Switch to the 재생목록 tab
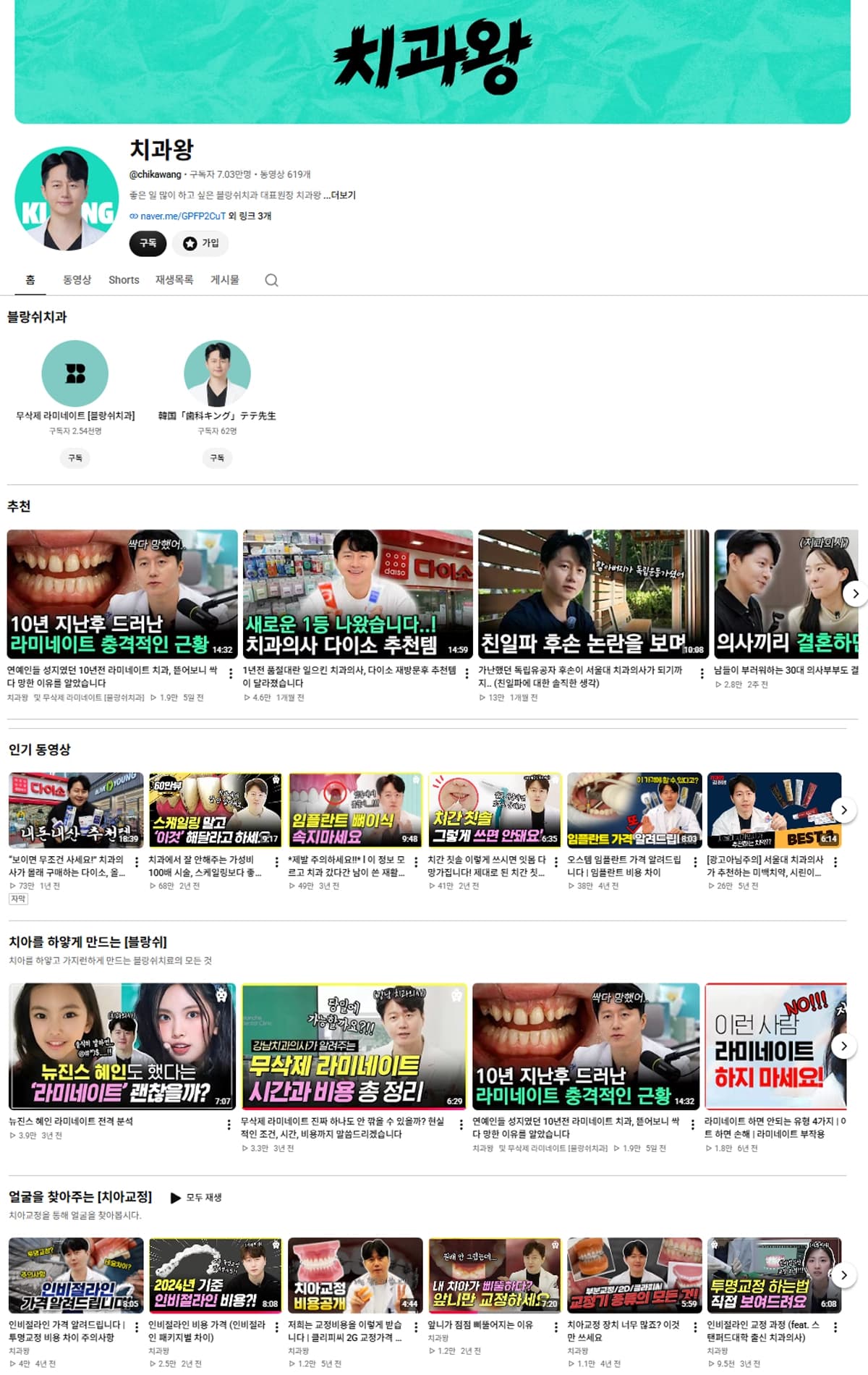This screenshot has height=1375, width=868. point(174,280)
